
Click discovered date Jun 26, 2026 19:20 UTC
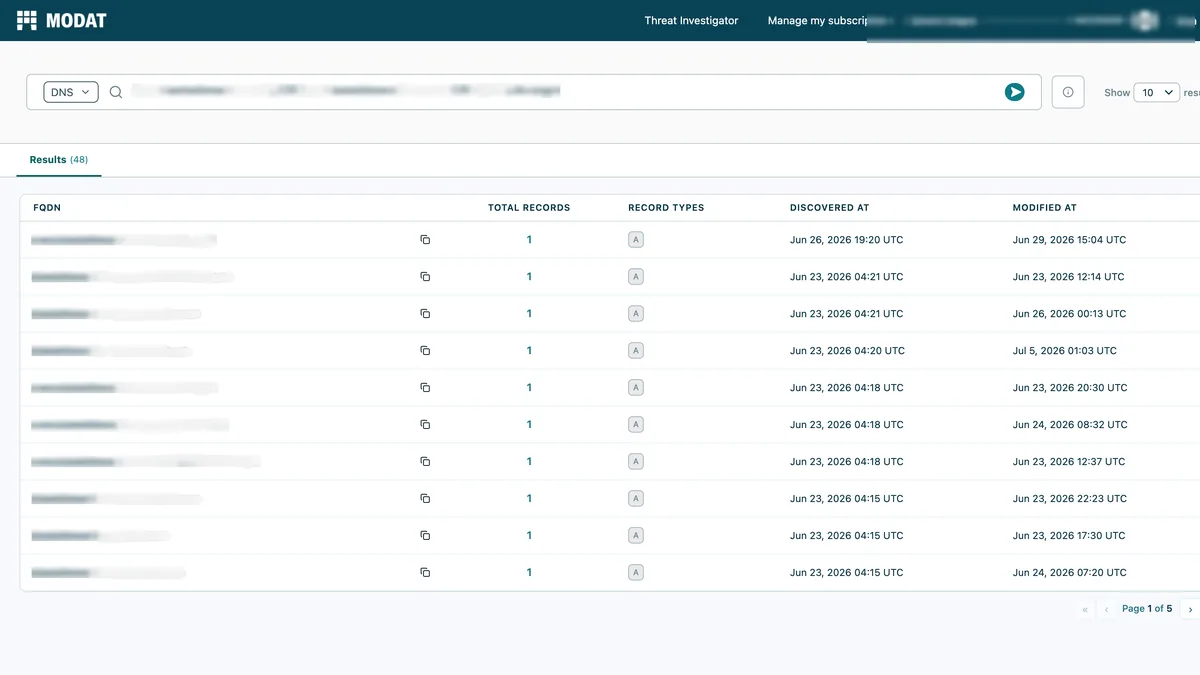click(846, 240)
